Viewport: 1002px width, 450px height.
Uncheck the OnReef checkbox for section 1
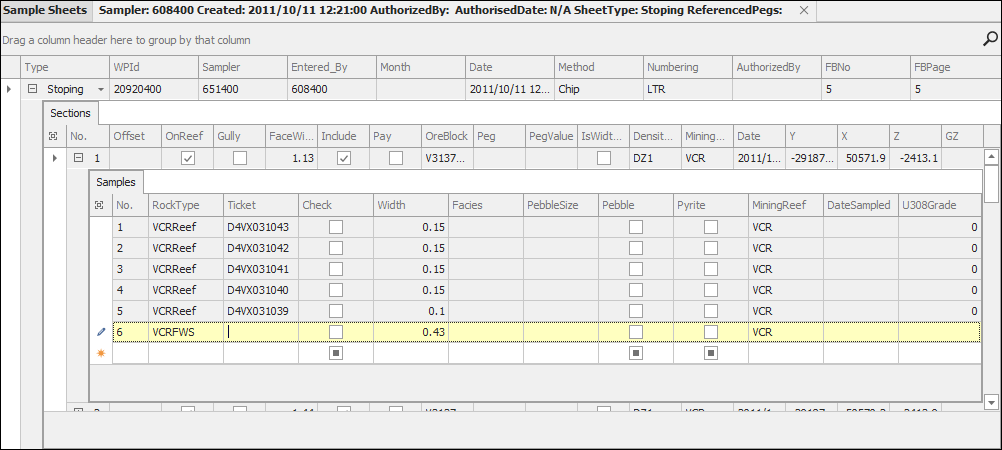point(187,158)
